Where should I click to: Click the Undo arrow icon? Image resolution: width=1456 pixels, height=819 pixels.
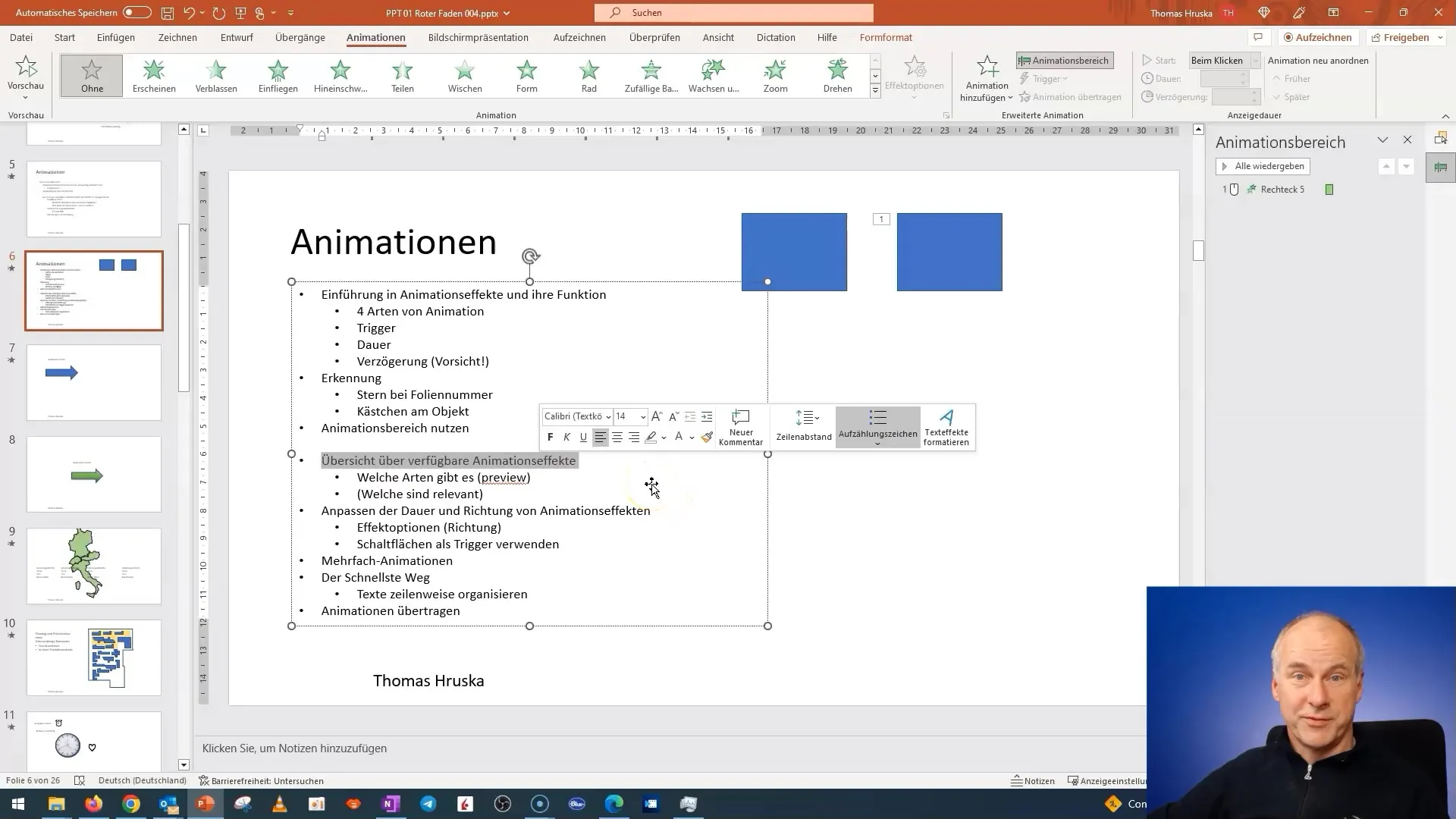tap(190, 13)
